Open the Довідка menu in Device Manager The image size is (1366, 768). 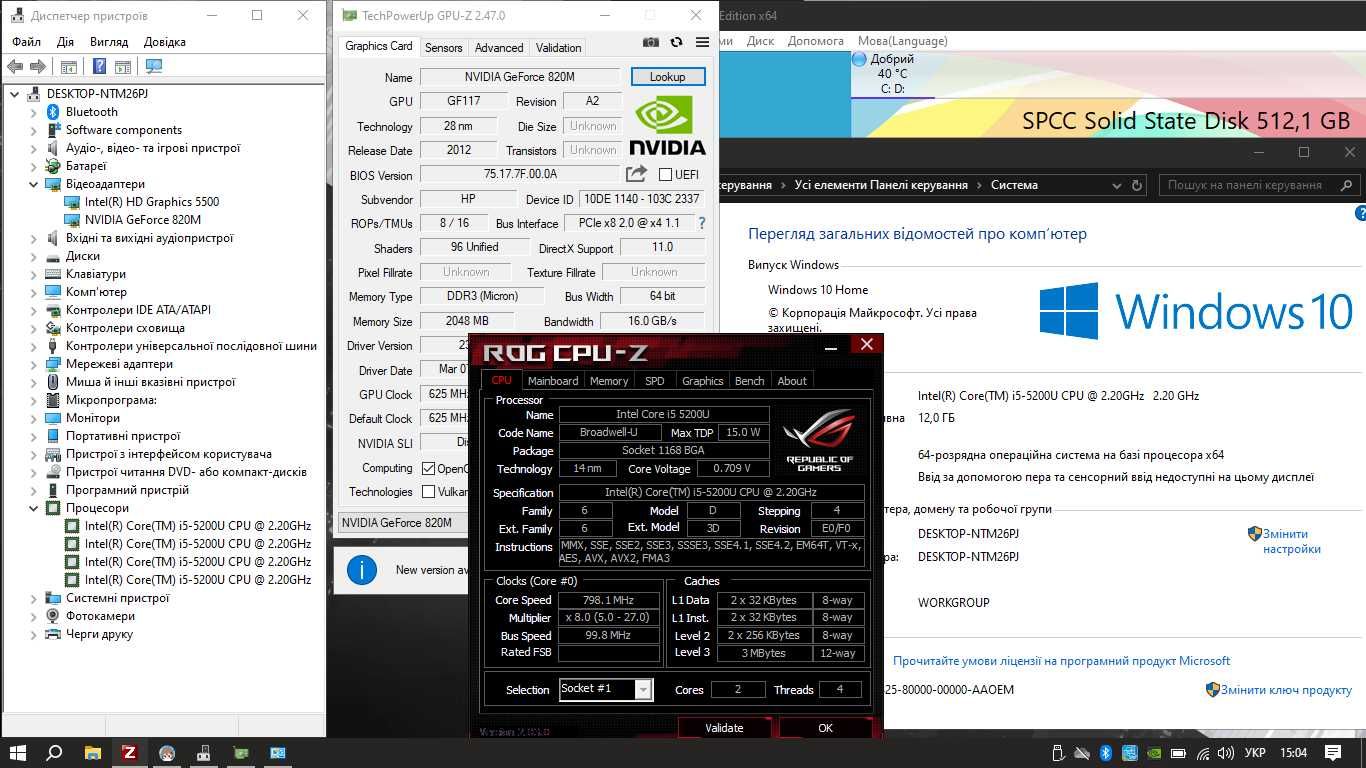click(165, 42)
